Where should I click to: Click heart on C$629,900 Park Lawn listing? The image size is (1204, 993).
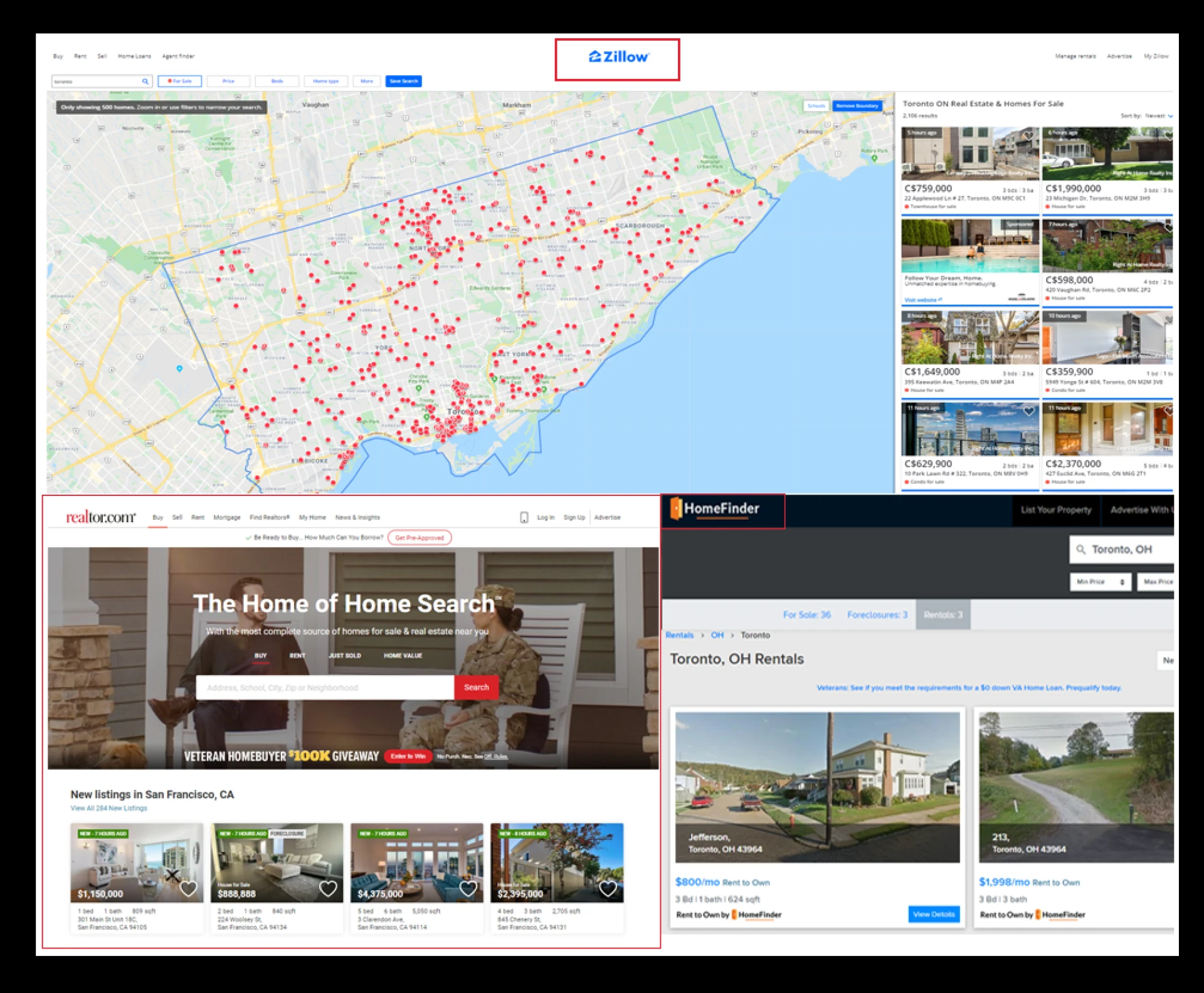1028,411
